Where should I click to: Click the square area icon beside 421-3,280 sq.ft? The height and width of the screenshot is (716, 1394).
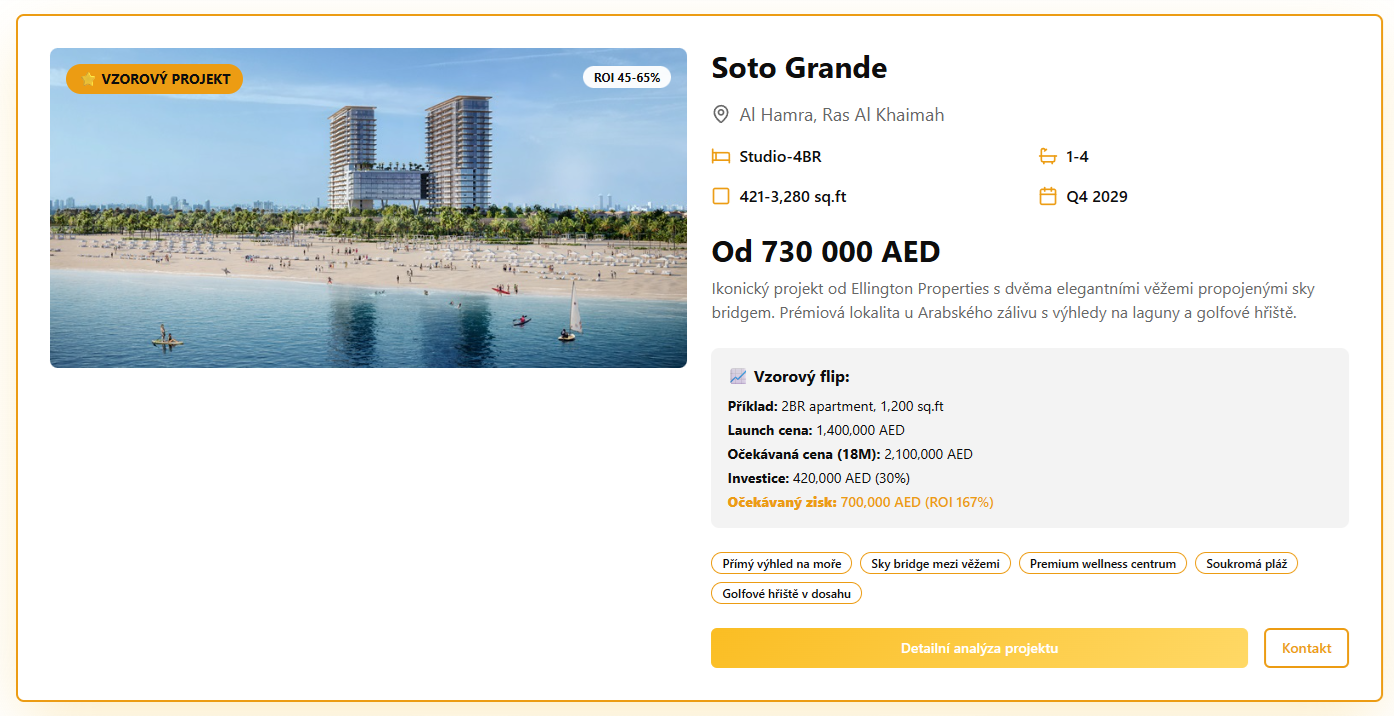720,196
